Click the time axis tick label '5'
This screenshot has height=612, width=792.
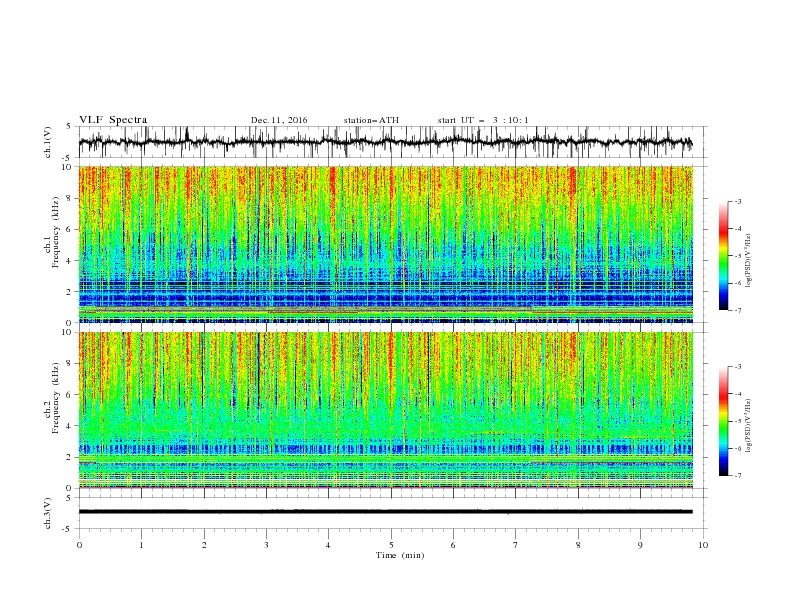(391, 545)
